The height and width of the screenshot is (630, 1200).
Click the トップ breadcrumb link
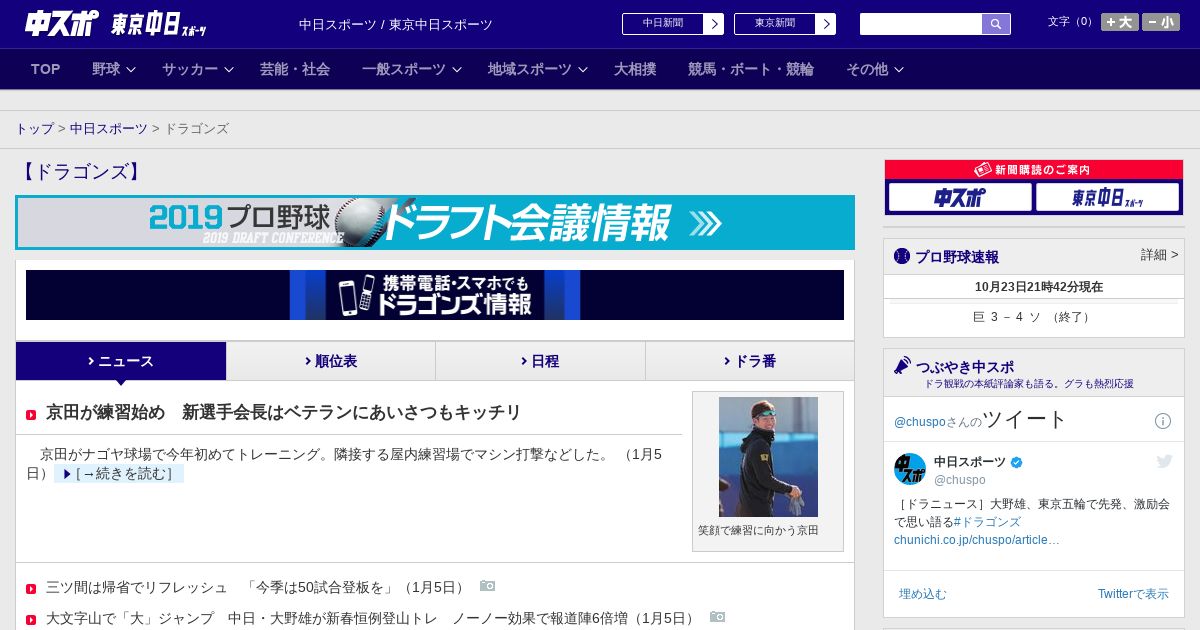(x=34, y=129)
